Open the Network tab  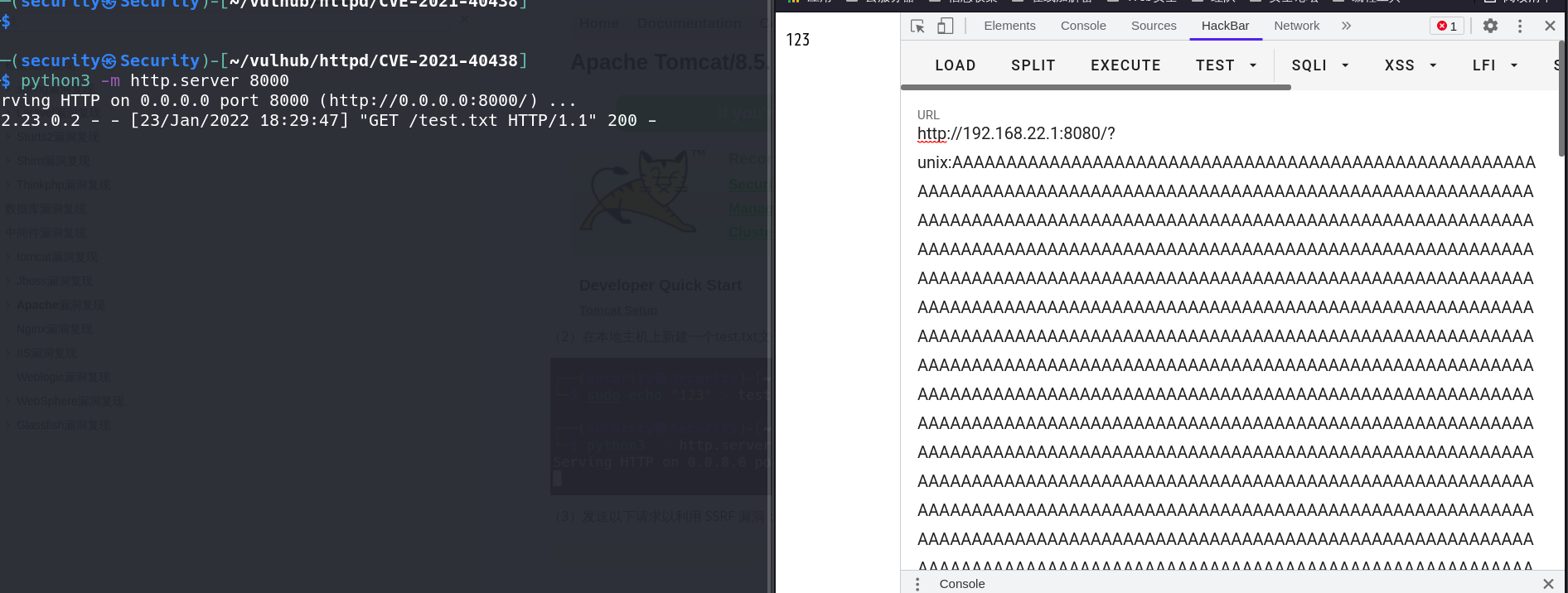tap(1296, 26)
